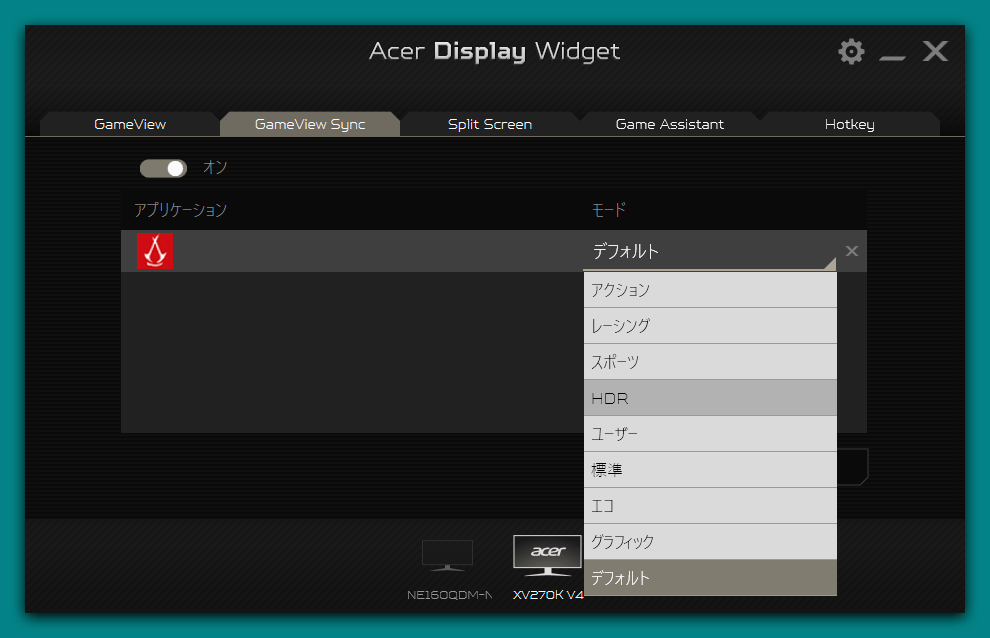Select 標準 in the dropdown list
990x638 pixels.
click(x=710, y=470)
